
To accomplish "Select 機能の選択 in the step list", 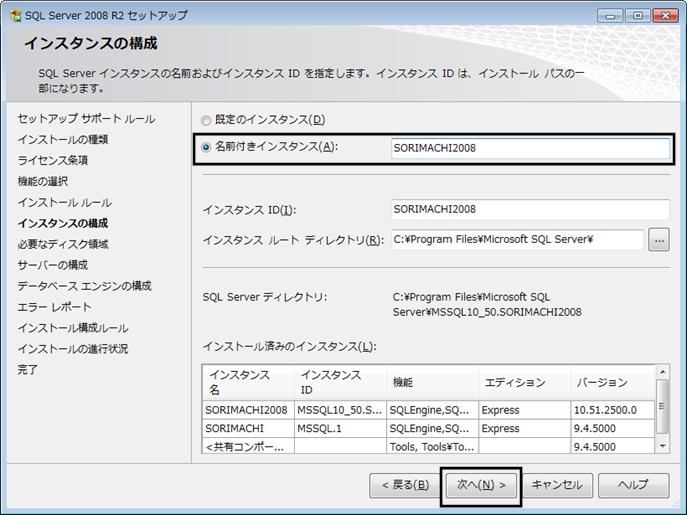I will [42, 181].
